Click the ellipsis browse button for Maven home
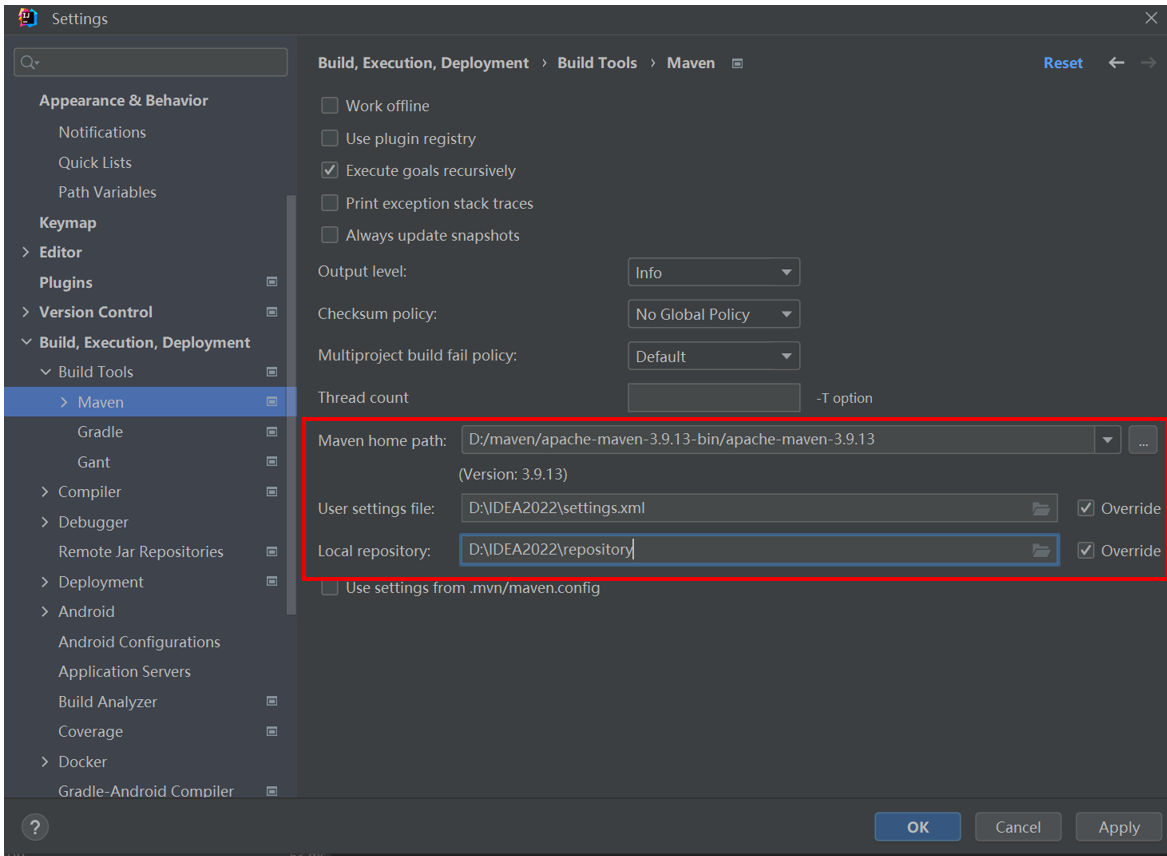 coord(1143,440)
